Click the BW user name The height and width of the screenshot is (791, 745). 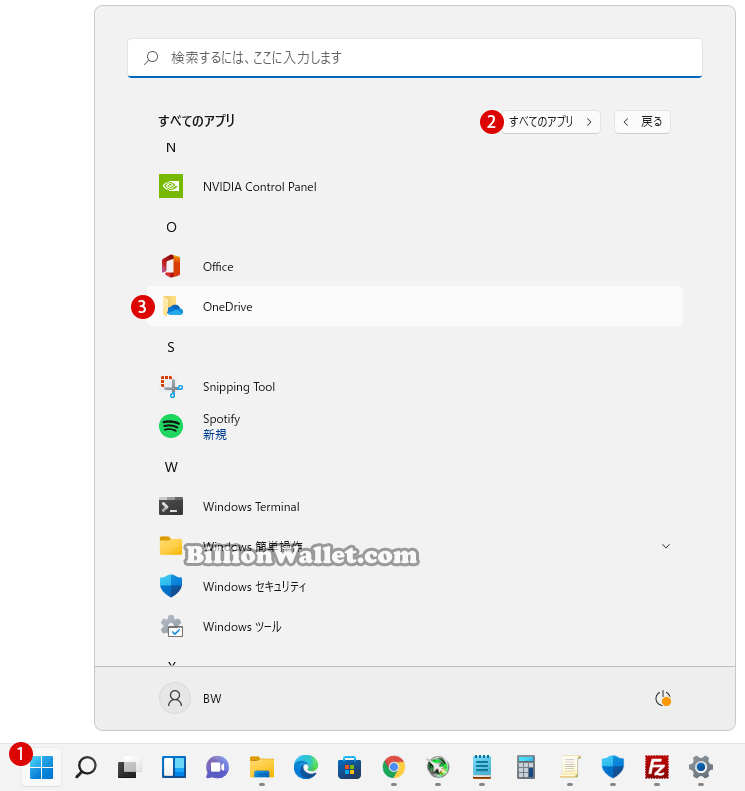[x=212, y=699]
